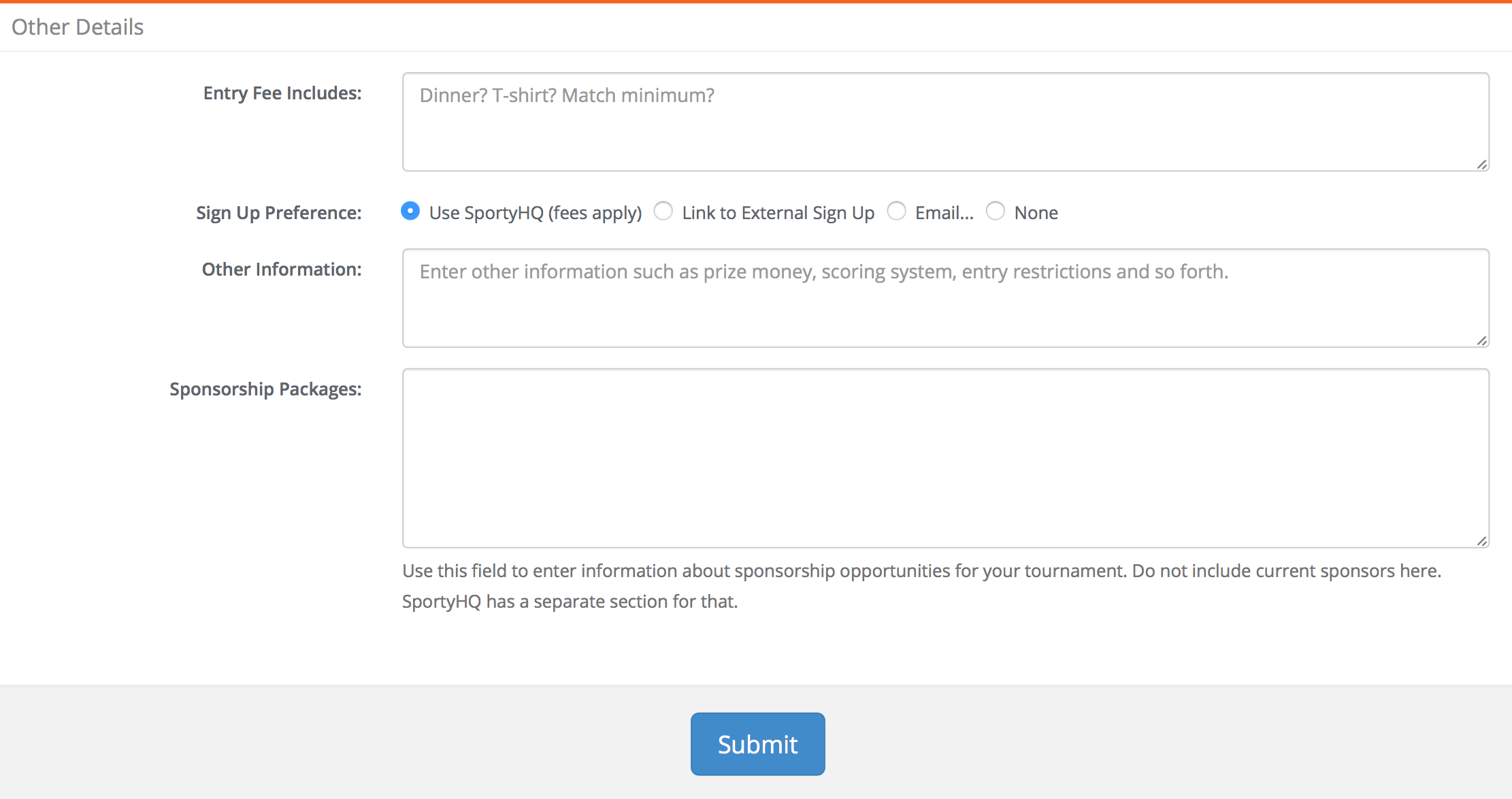
Task: Click into the Other Information text area
Action: click(946, 298)
